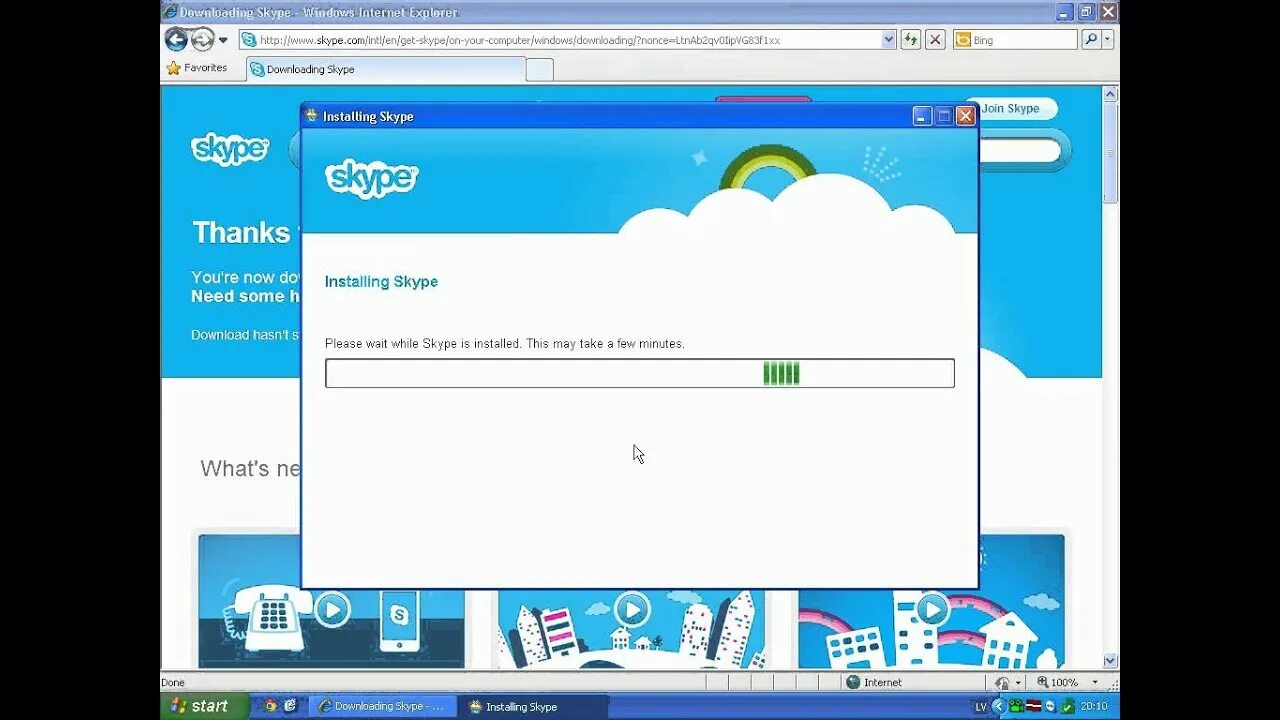Click the Bing search box

pos(1015,40)
